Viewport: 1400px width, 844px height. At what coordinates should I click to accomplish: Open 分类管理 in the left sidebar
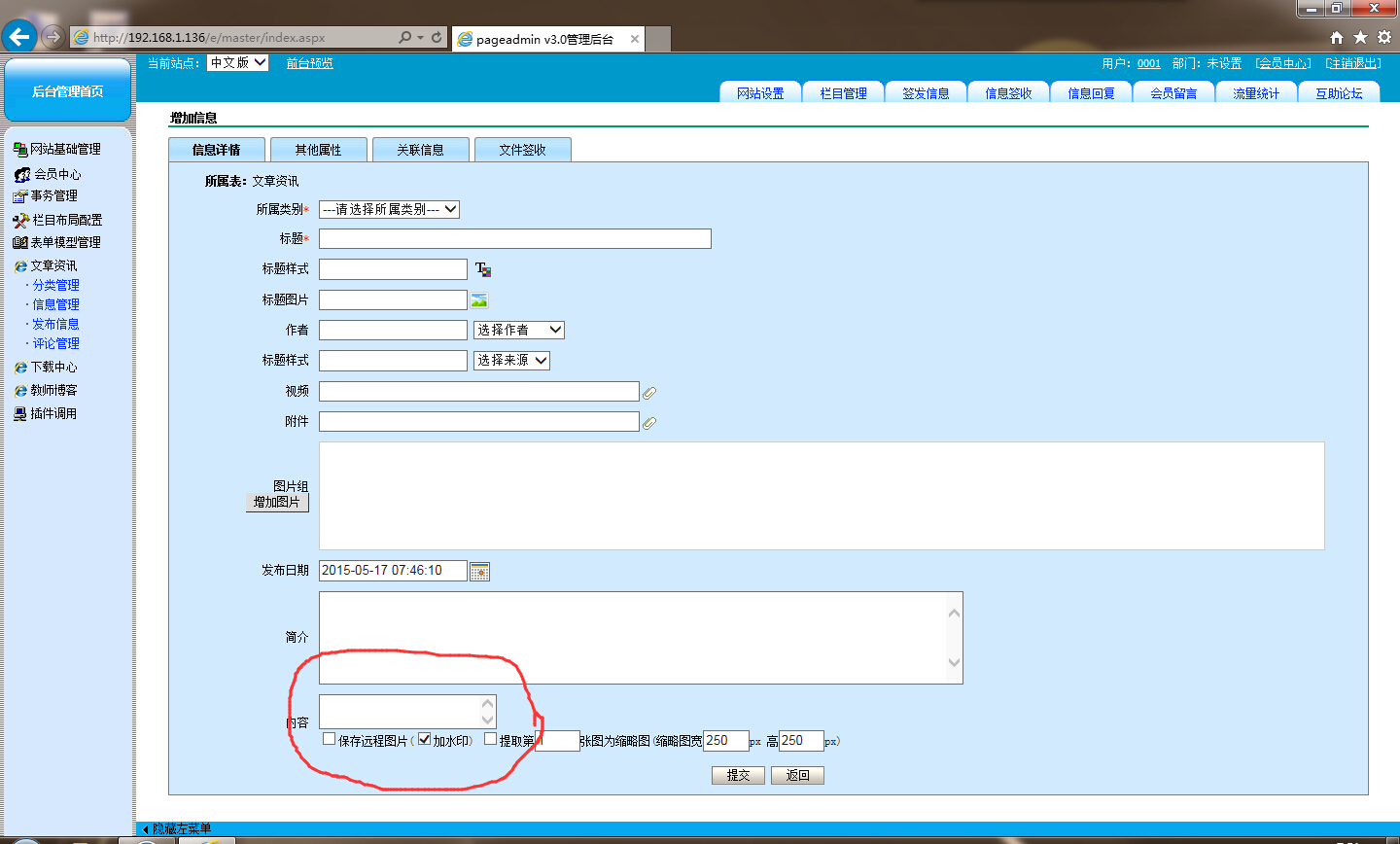pyautogui.click(x=56, y=285)
